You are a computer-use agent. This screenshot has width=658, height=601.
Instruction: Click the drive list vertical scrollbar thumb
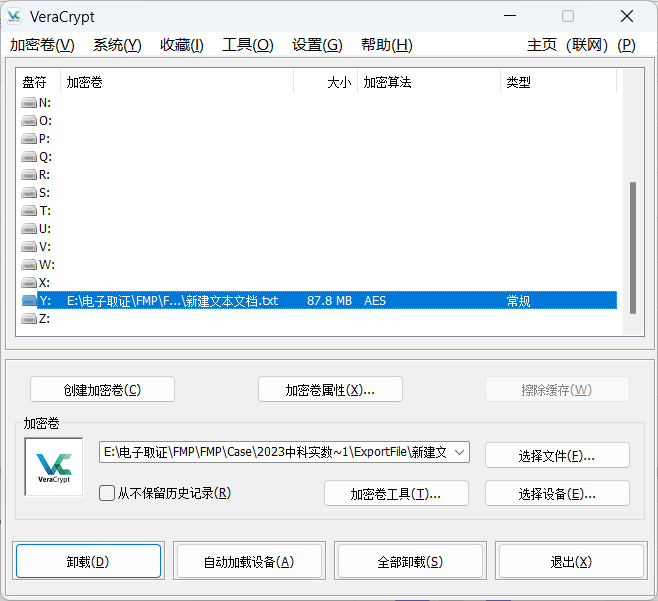(x=633, y=248)
